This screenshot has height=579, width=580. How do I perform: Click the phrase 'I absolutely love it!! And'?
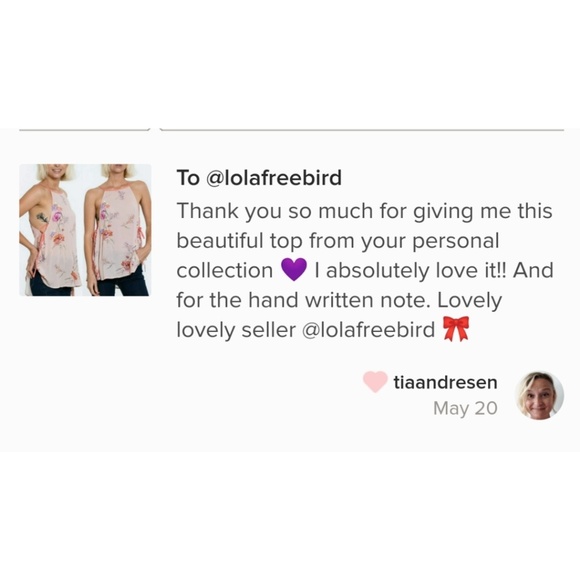coord(434,270)
